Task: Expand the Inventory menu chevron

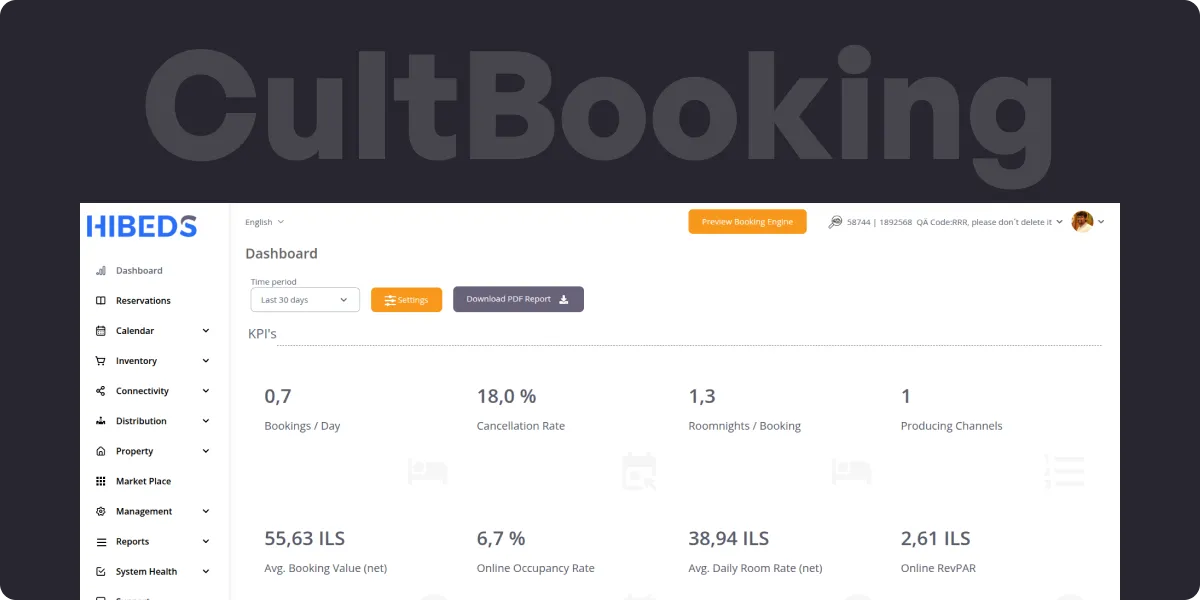Action: tap(206, 361)
